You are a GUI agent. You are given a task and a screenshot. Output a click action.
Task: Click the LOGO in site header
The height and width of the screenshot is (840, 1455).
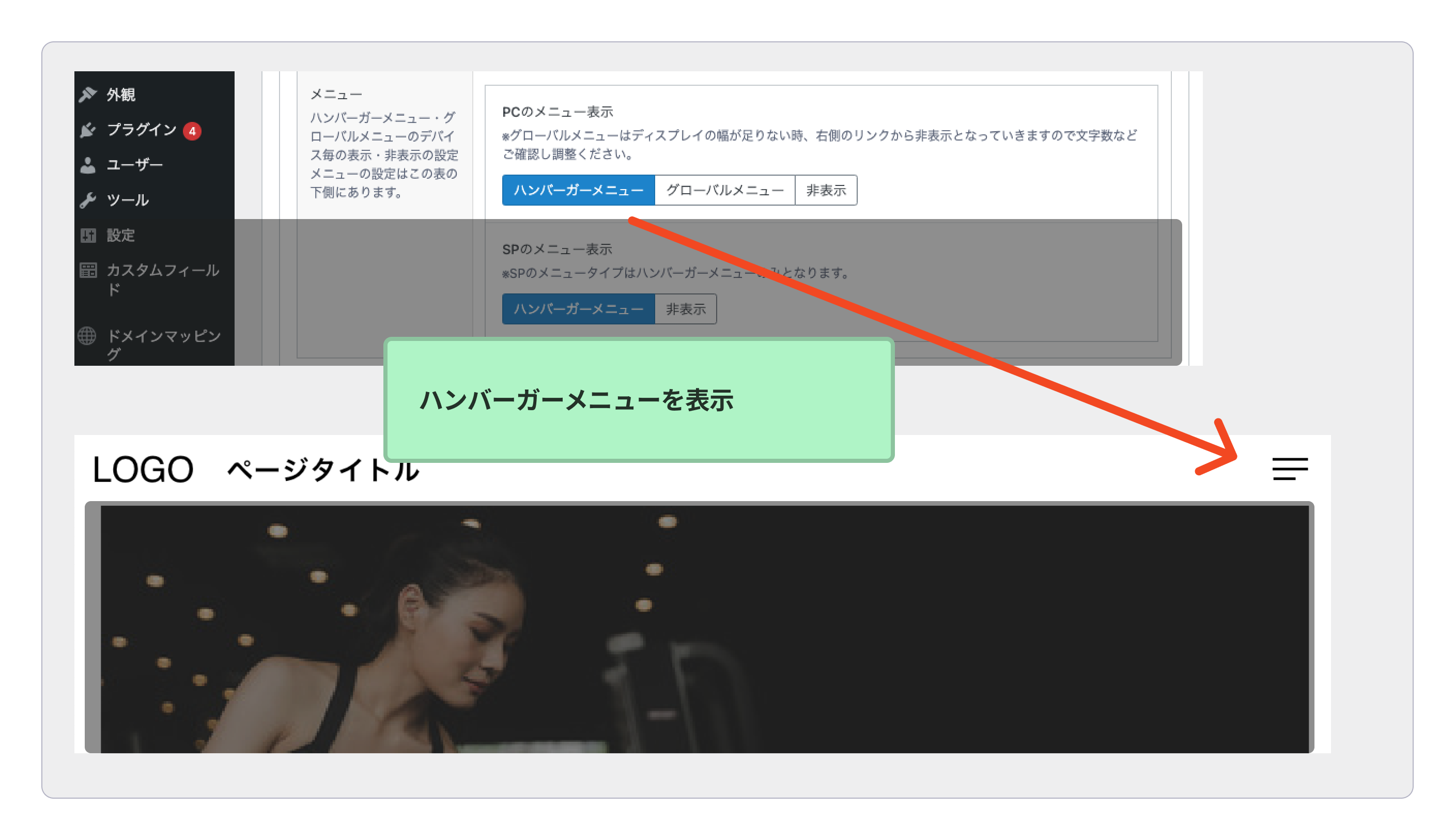coord(143,470)
